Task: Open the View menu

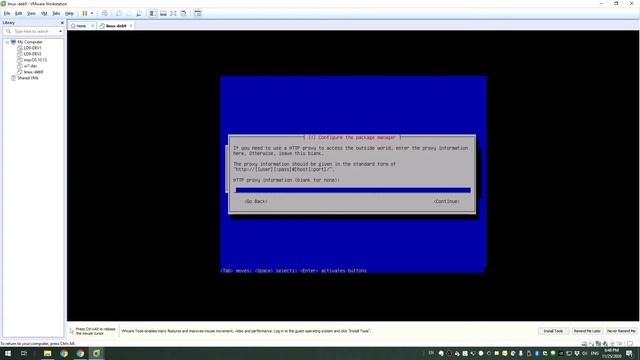Action: pos(31,13)
